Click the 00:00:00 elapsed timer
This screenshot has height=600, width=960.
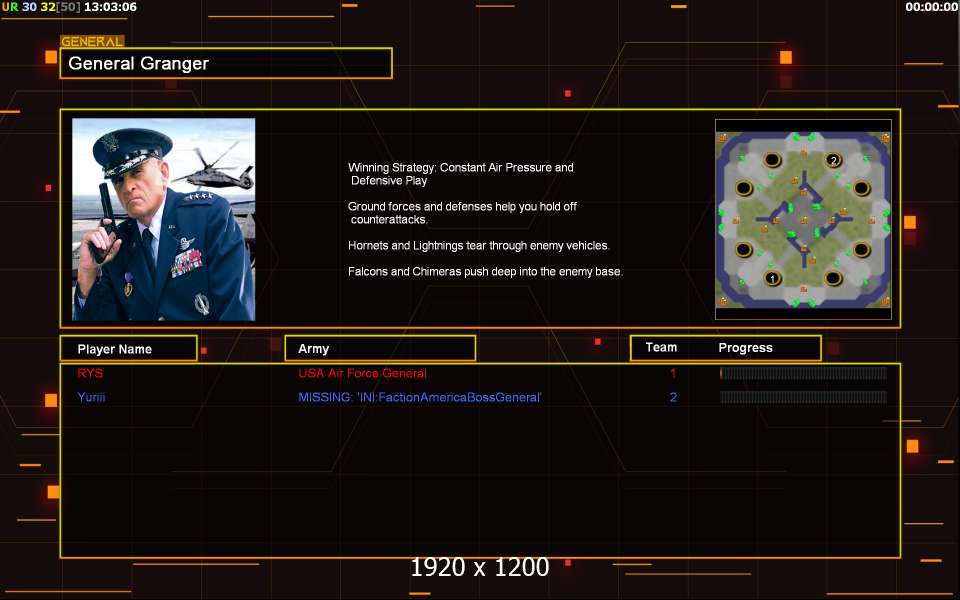pyautogui.click(x=931, y=7)
